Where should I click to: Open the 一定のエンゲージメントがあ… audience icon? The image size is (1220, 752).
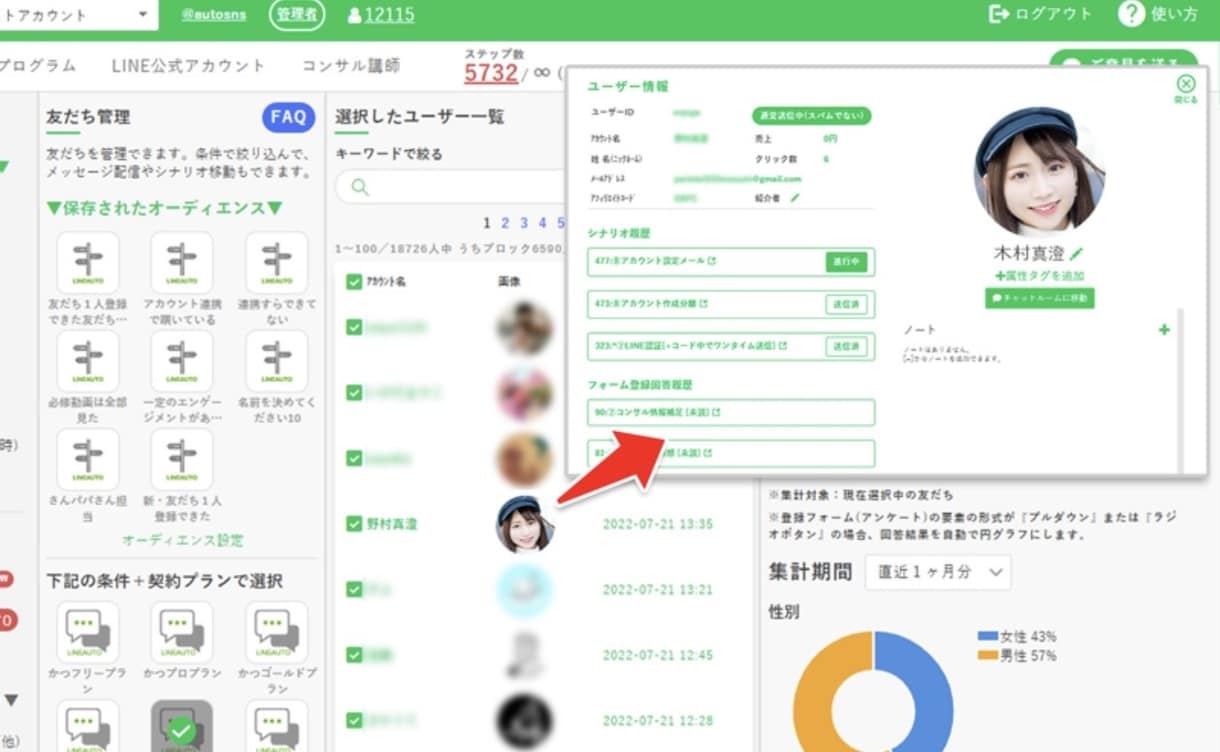tap(181, 362)
